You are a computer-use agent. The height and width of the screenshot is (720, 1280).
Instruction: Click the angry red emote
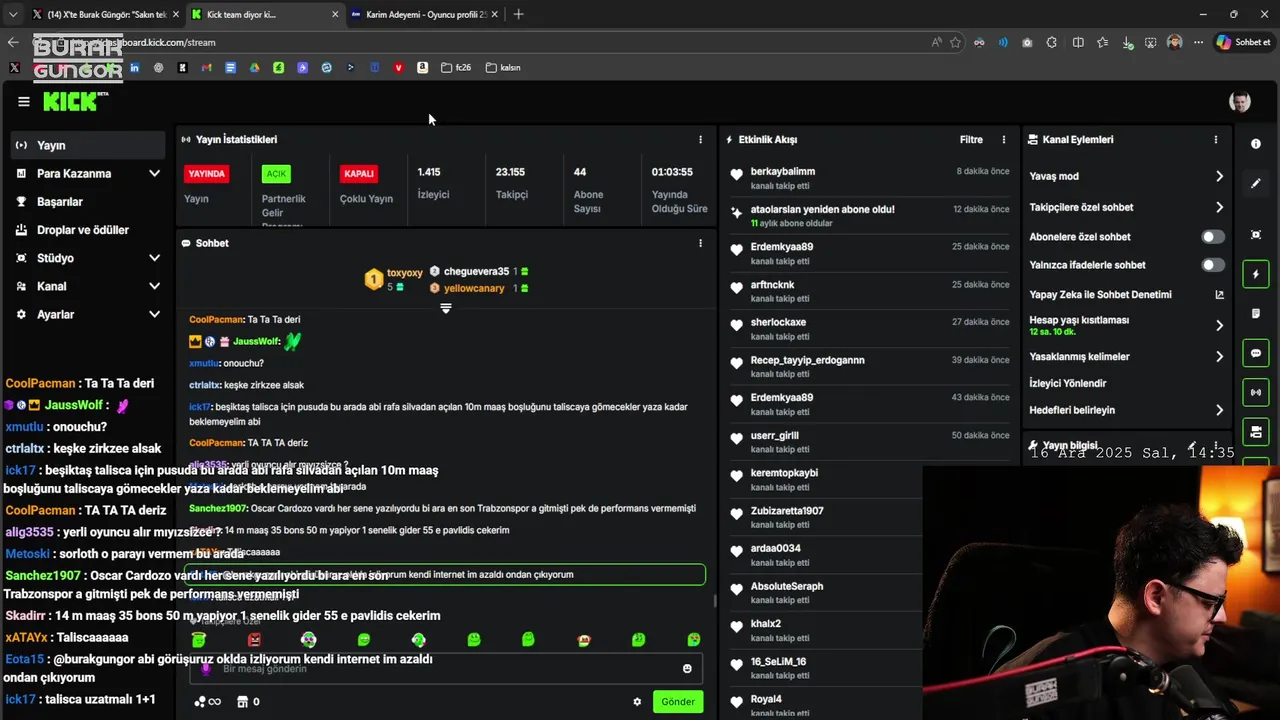tap(254, 640)
